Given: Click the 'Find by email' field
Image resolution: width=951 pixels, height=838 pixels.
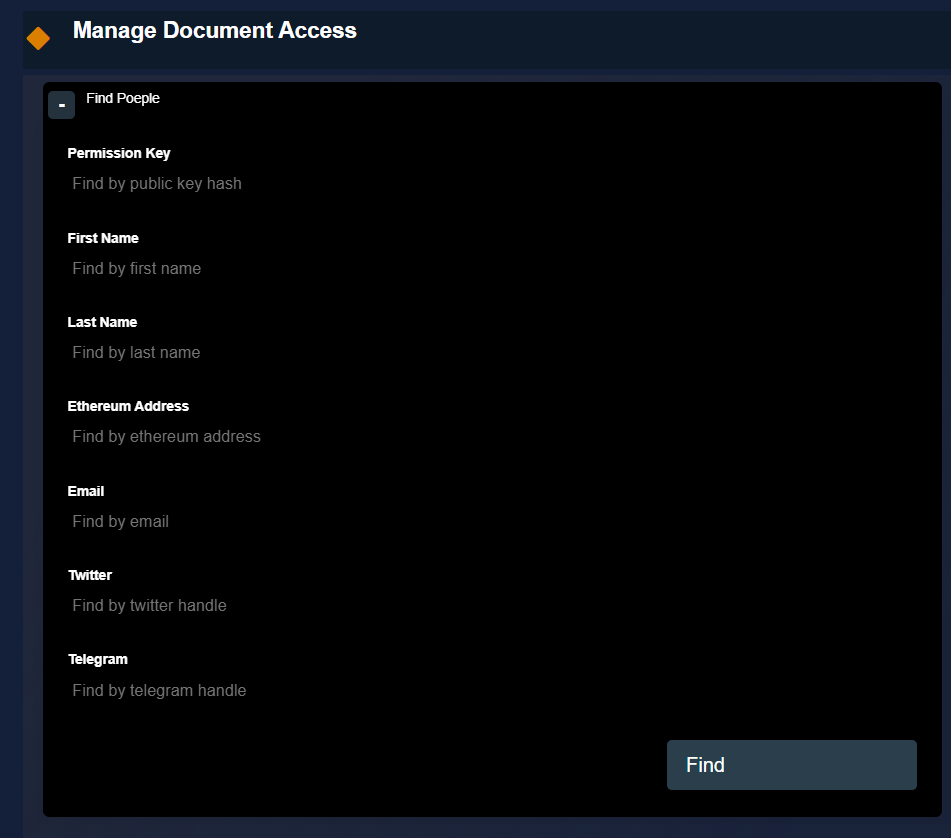Looking at the screenshot, I should coord(300,521).
